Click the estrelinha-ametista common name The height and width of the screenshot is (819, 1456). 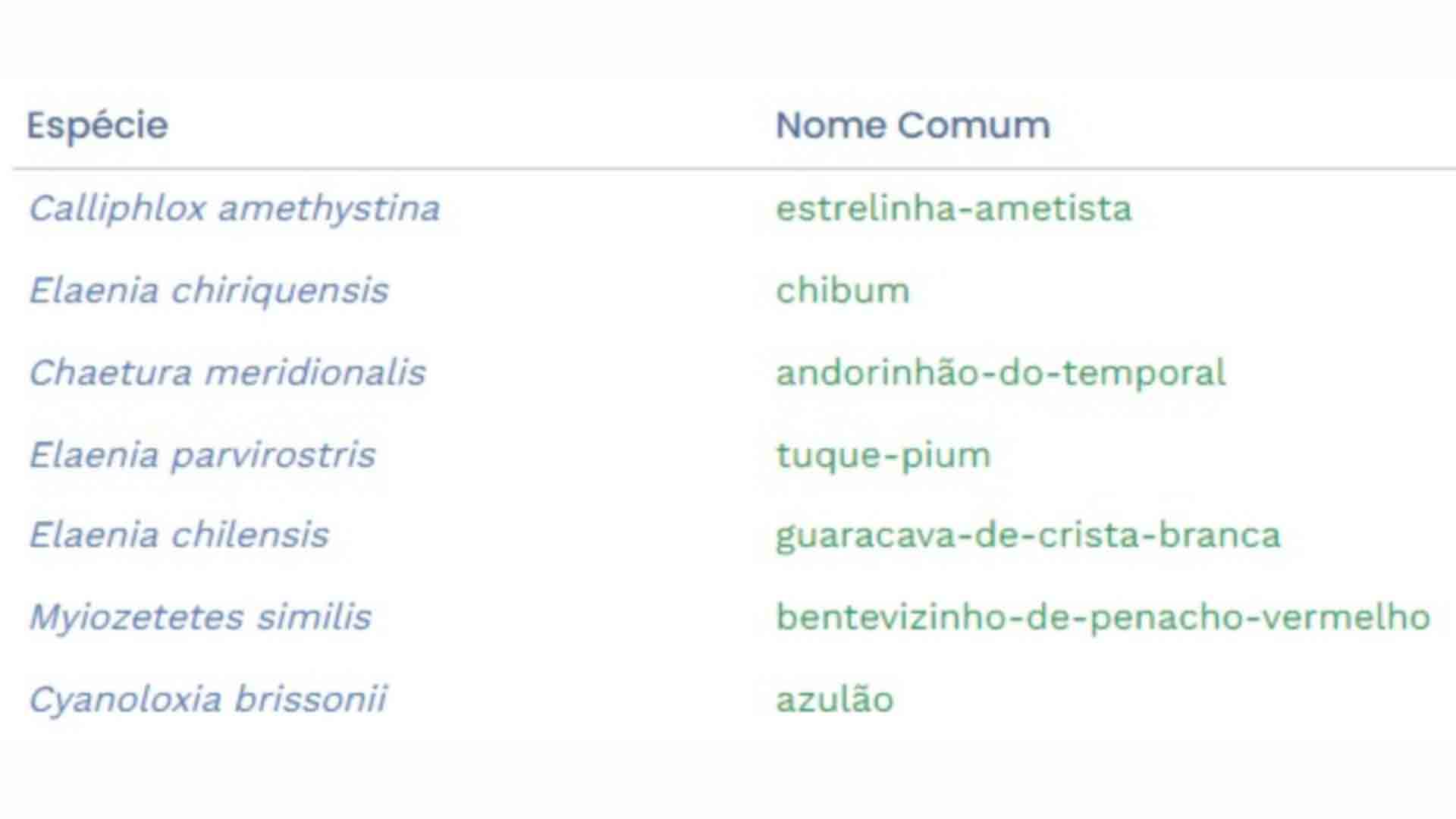point(953,209)
